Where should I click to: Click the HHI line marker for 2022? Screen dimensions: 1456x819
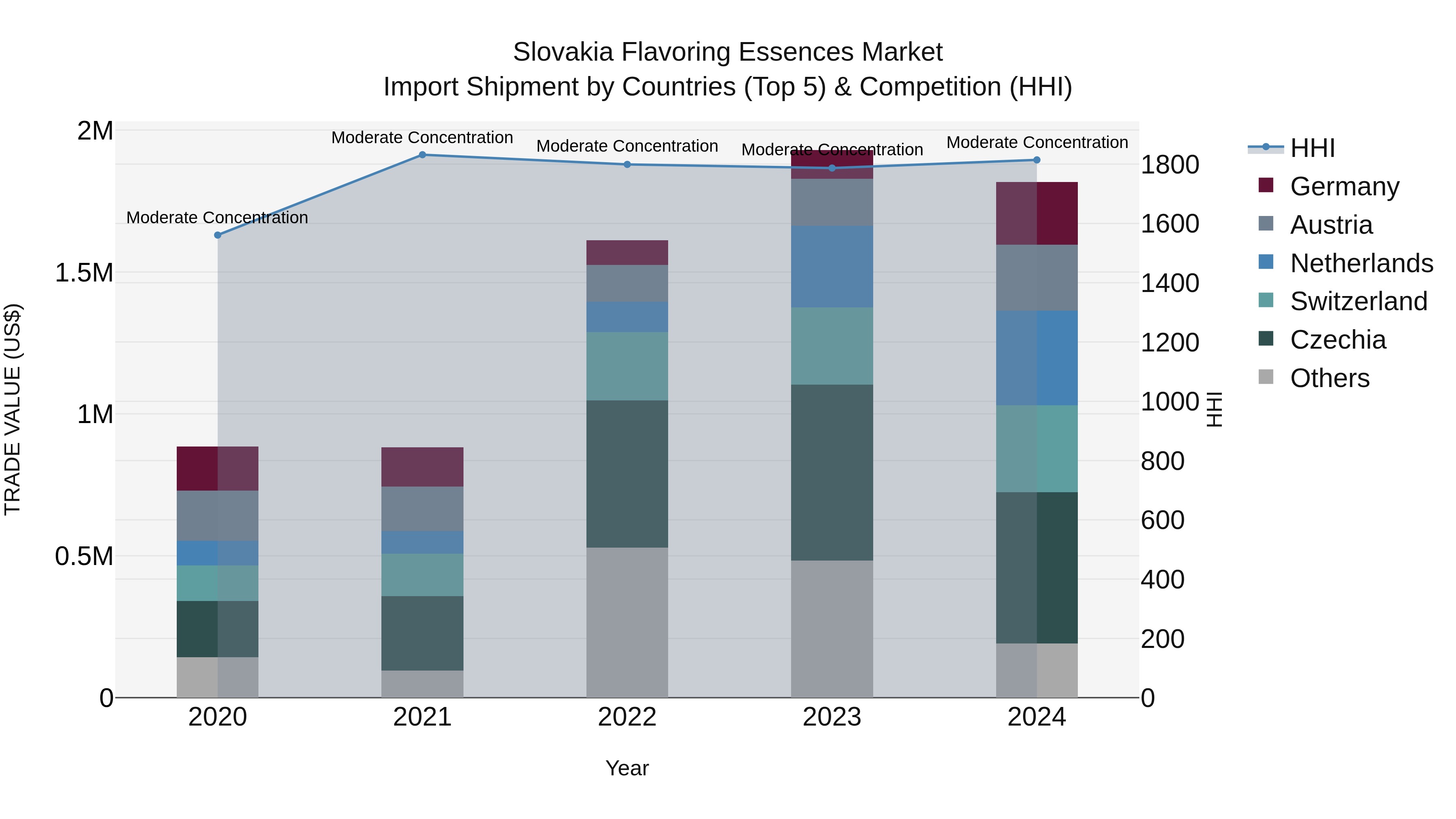coord(627,165)
